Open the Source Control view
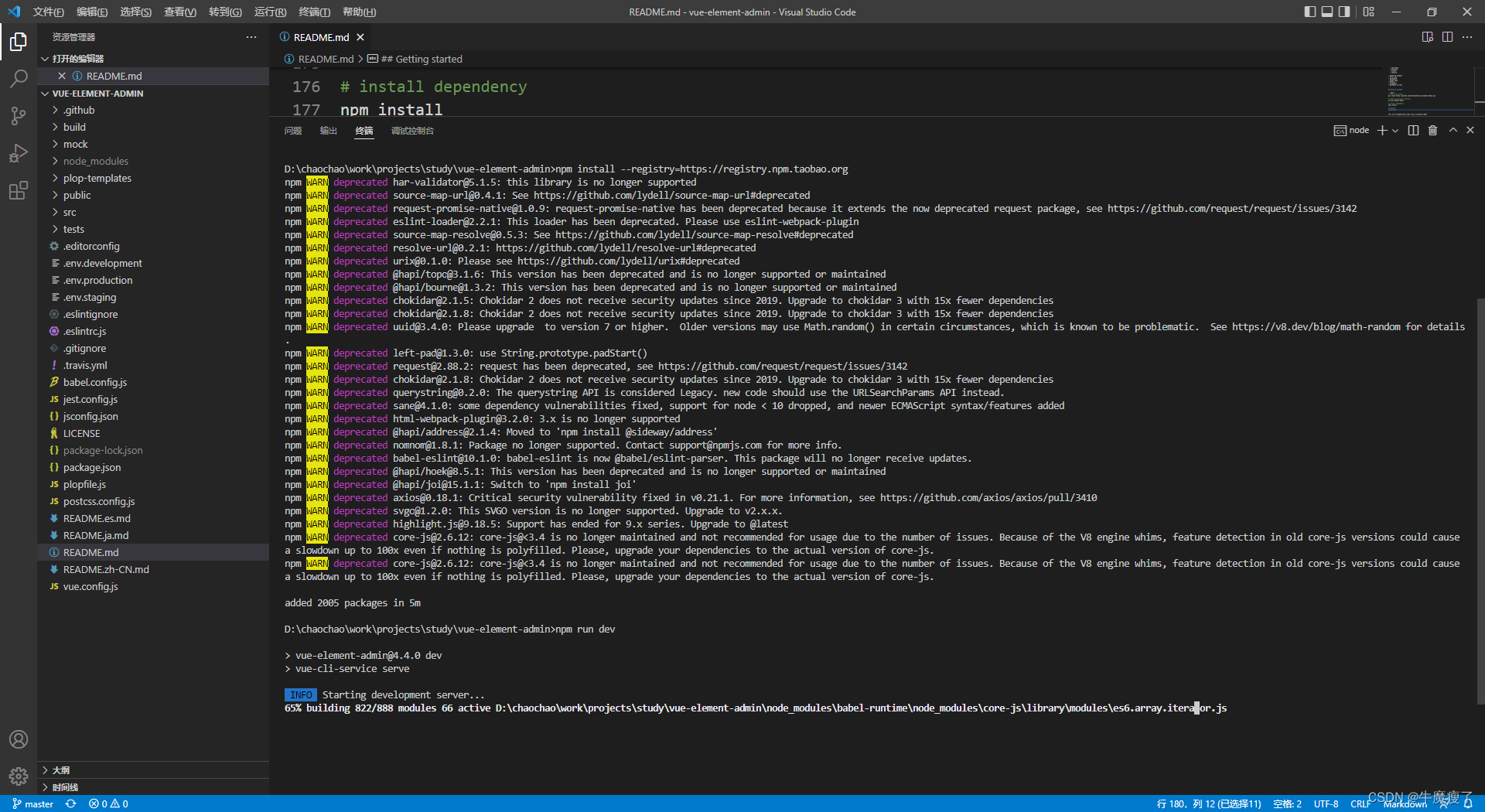 point(19,115)
